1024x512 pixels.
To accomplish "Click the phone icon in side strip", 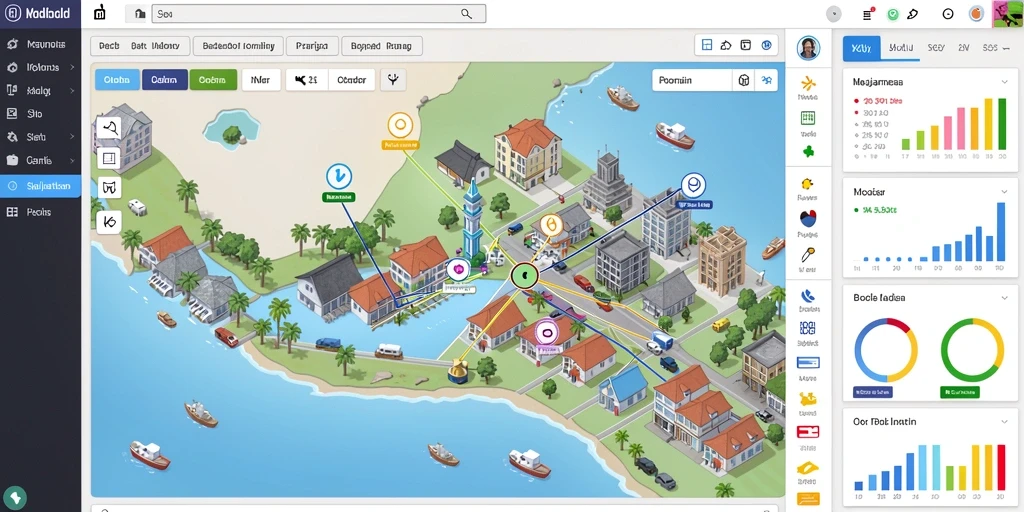I will point(808,295).
